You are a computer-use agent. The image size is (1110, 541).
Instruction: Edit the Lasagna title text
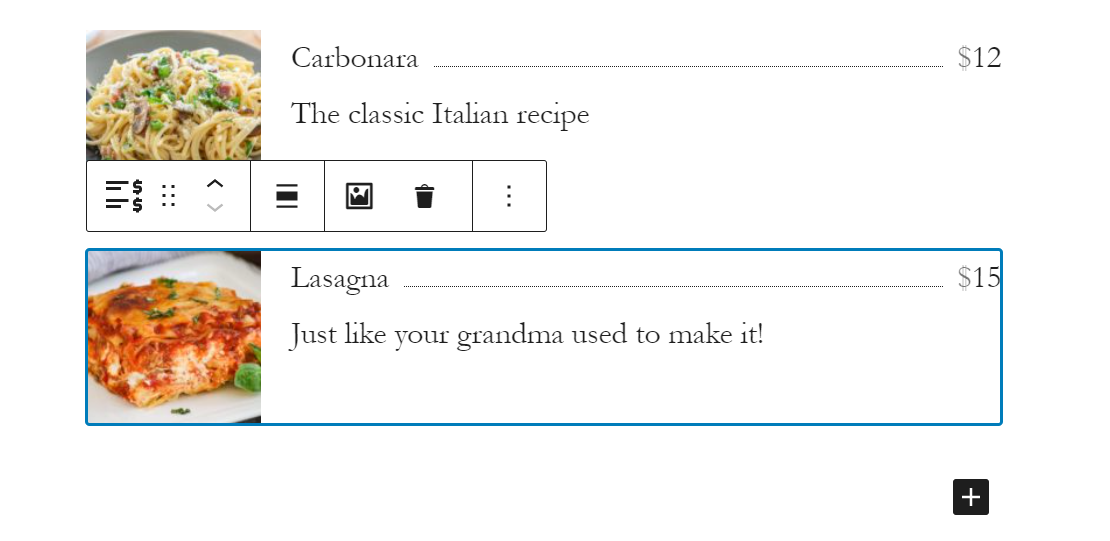click(x=339, y=279)
